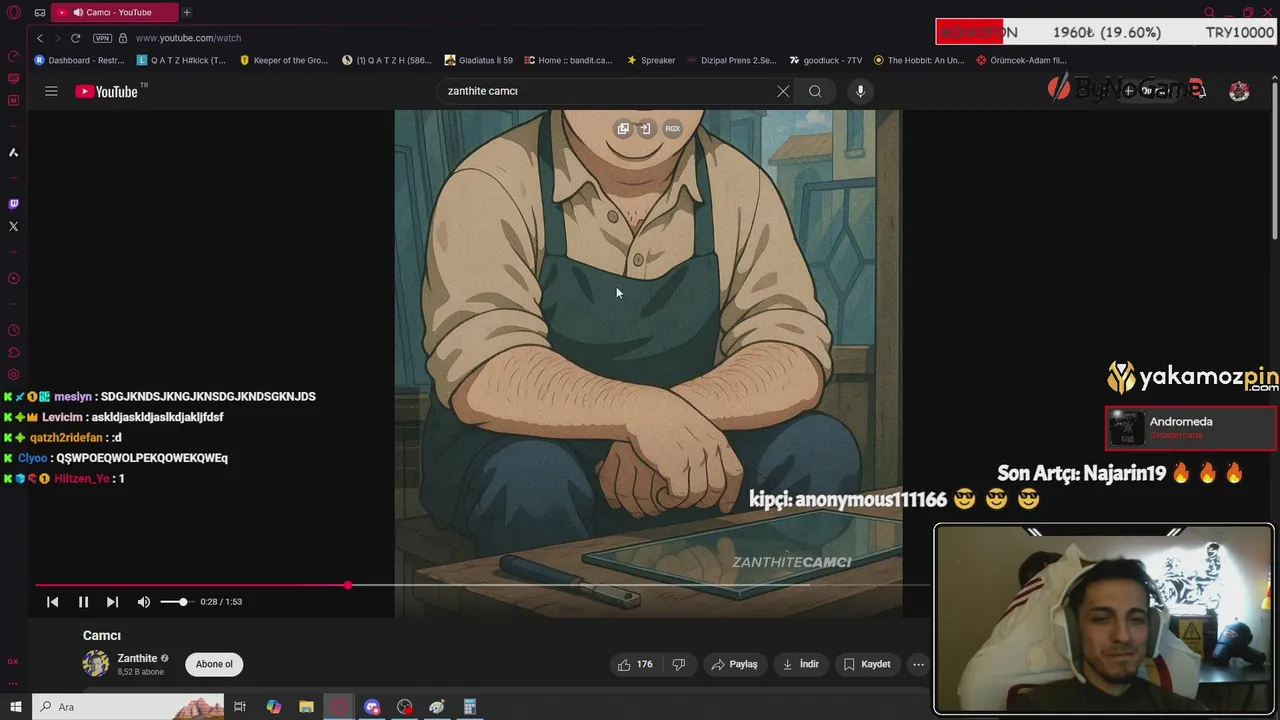Go to the previous video

pos(53,602)
